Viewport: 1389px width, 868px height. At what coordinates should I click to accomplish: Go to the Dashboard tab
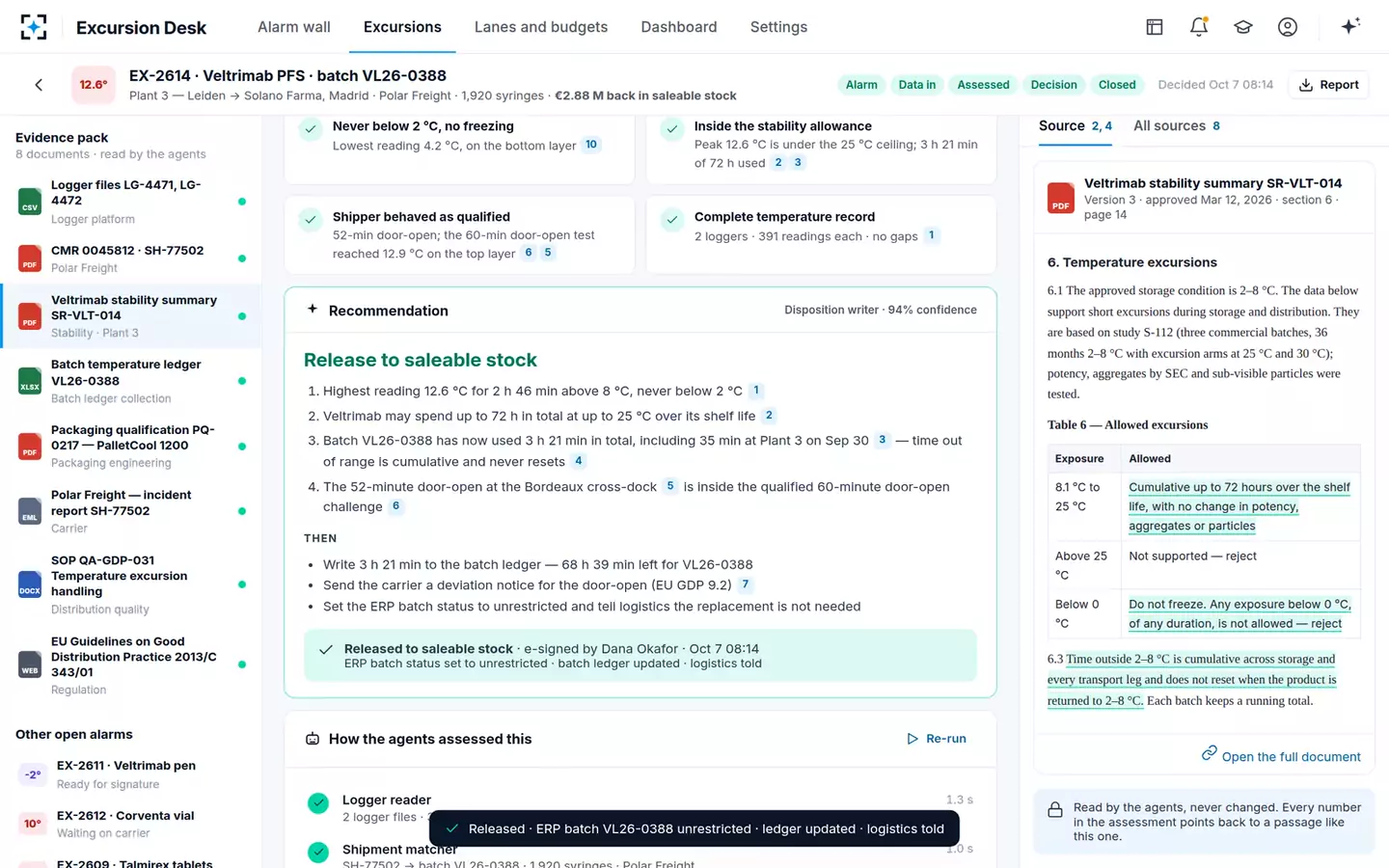[679, 27]
